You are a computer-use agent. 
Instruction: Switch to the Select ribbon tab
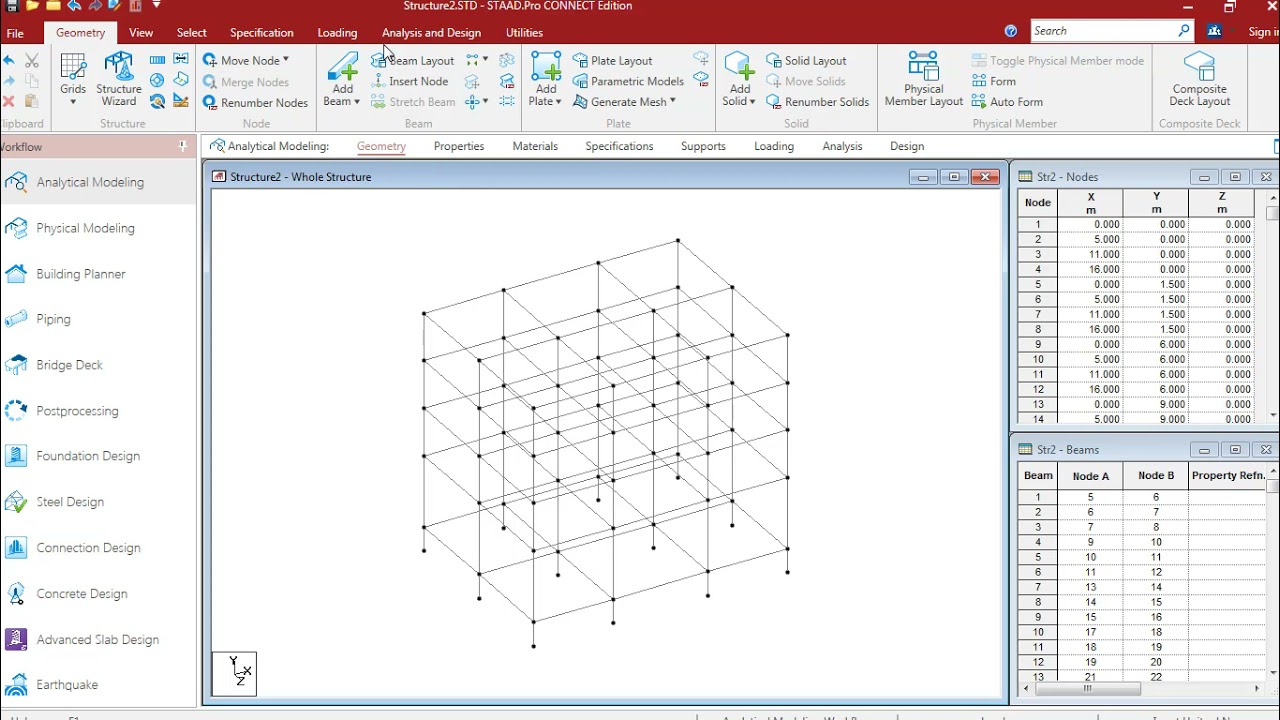click(x=192, y=33)
